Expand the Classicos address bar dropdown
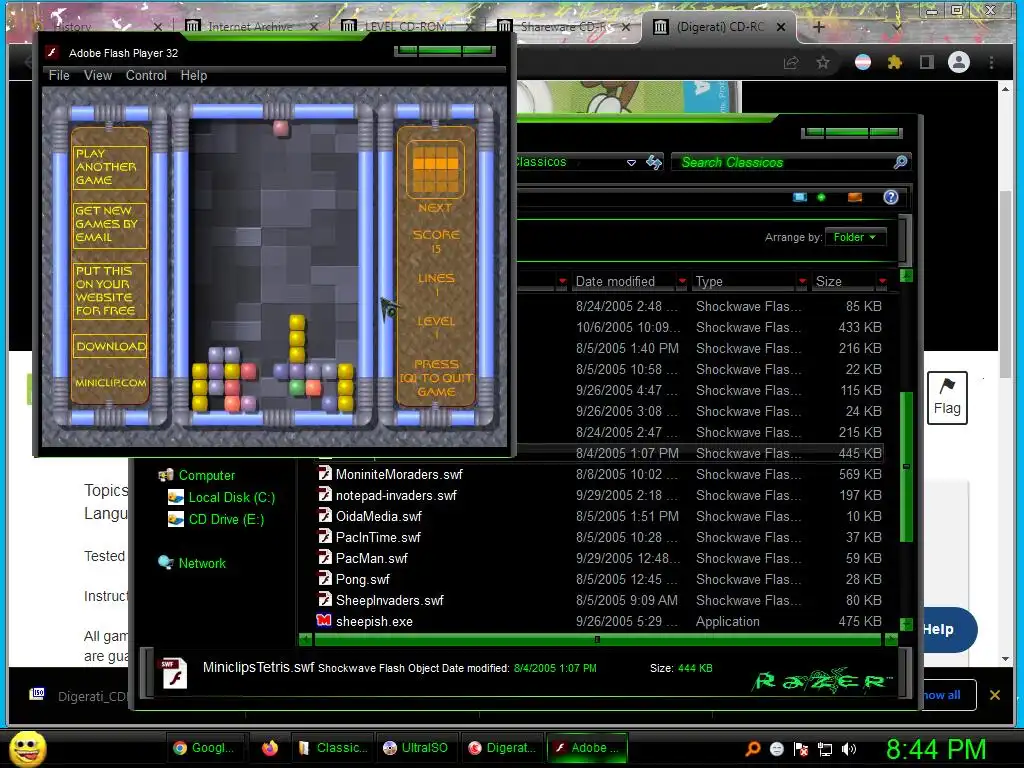Image resolution: width=1024 pixels, height=768 pixels. pos(631,163)
